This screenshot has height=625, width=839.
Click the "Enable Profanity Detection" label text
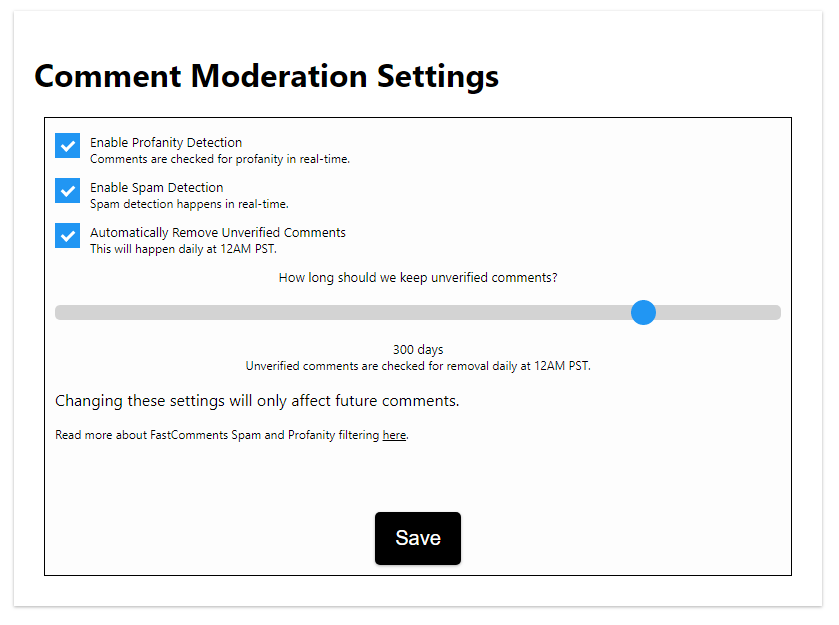[x=166, y=143]
